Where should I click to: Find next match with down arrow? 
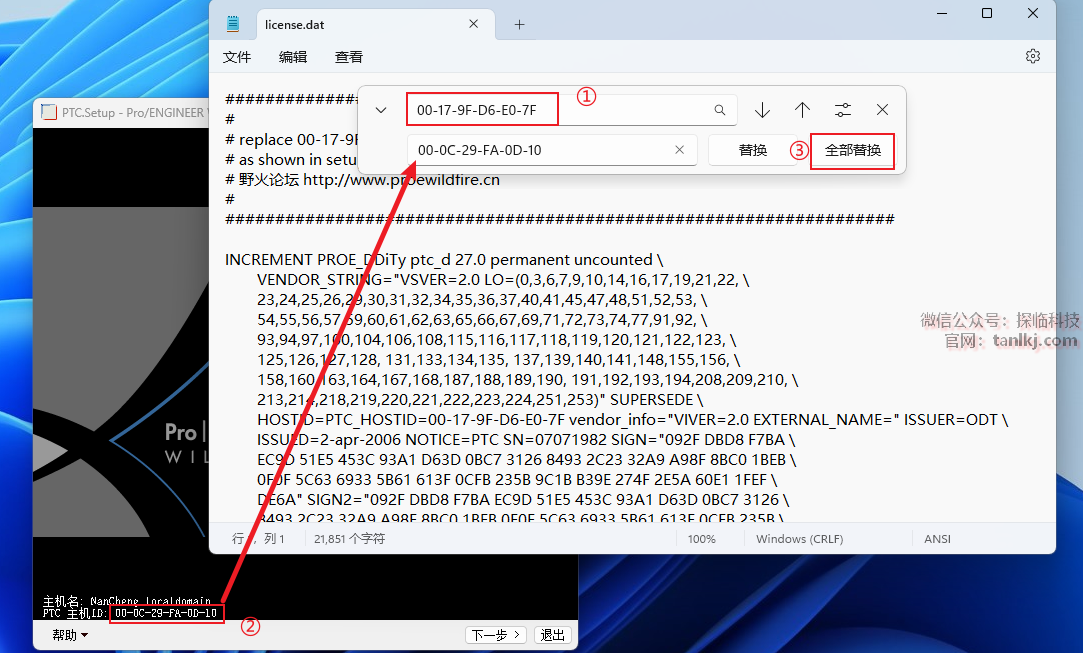[x=763, y=110]
